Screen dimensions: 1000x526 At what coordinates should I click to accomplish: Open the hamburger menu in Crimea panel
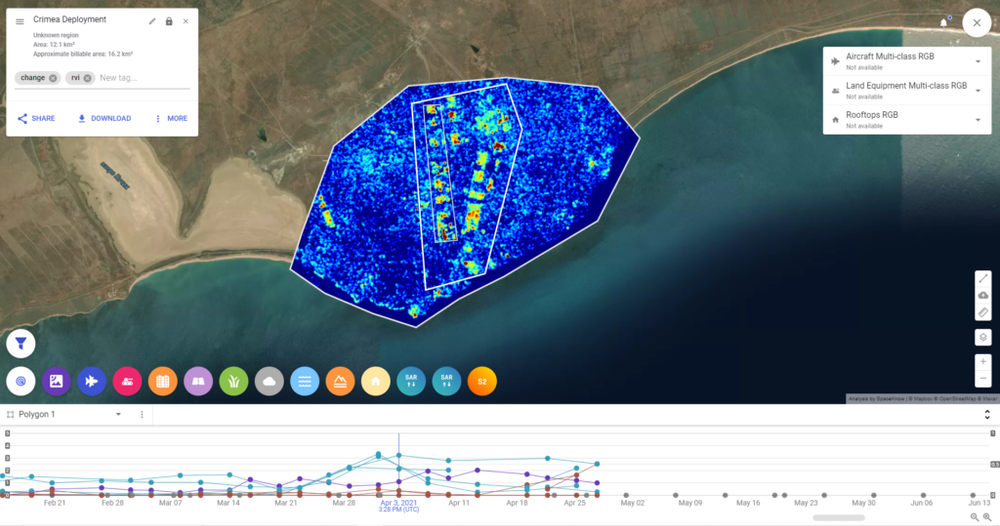click(x=20, y=21)
